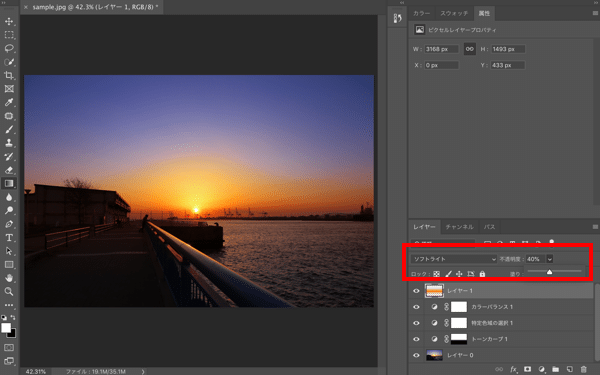Hide the レイヤー 1 layer
The width and height of the screenshot is (600, 375).
pos(416,291)
